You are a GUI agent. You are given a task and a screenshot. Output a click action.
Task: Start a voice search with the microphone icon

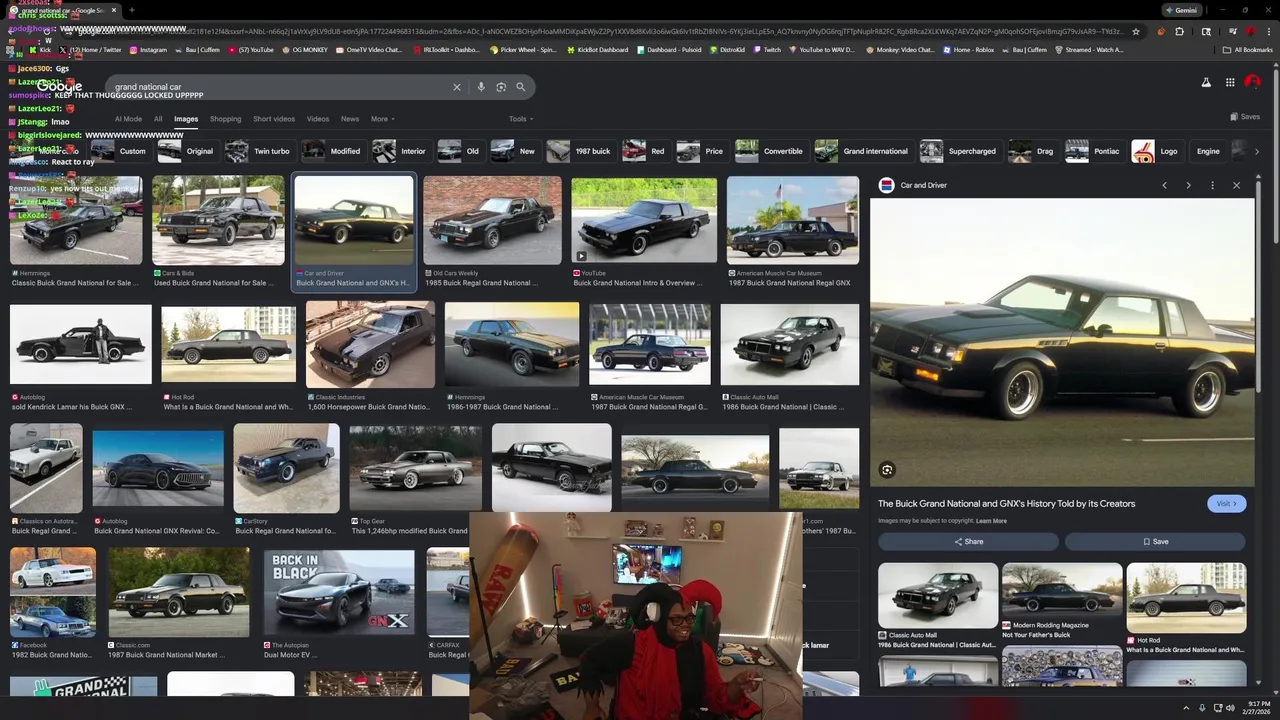(x=481, y=87)
